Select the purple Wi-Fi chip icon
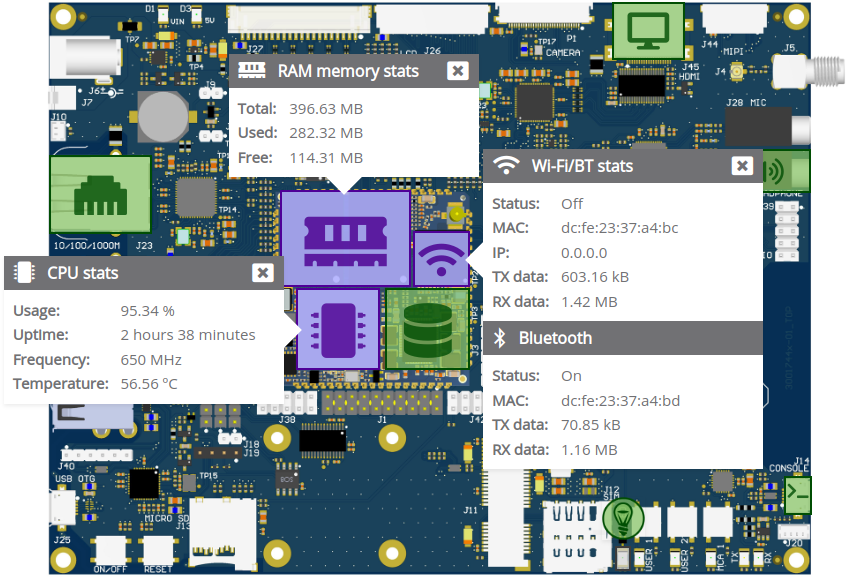Image resolution: width=848 pixels, height=579 pixels. pyautogui.click(x=441, y=259)
